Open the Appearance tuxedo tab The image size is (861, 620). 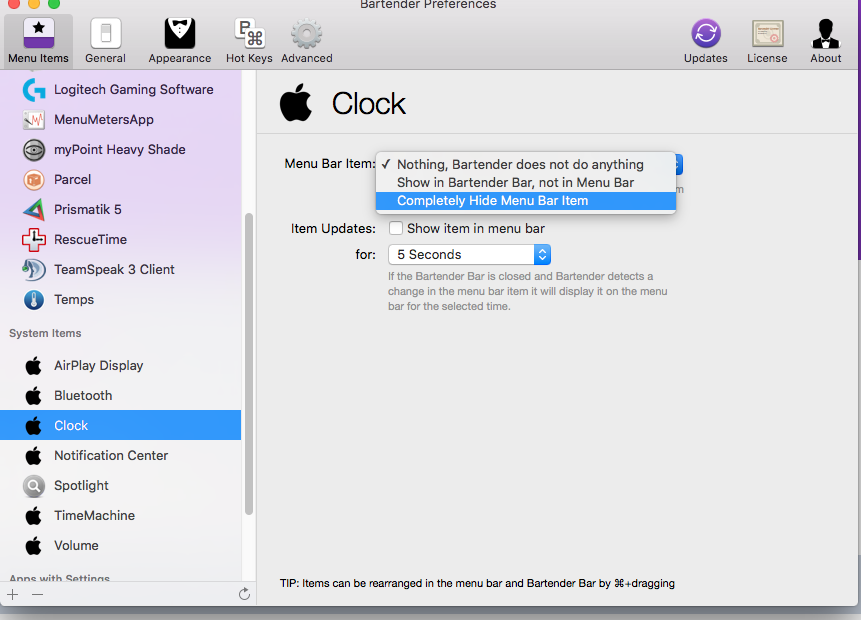(180, 41)
